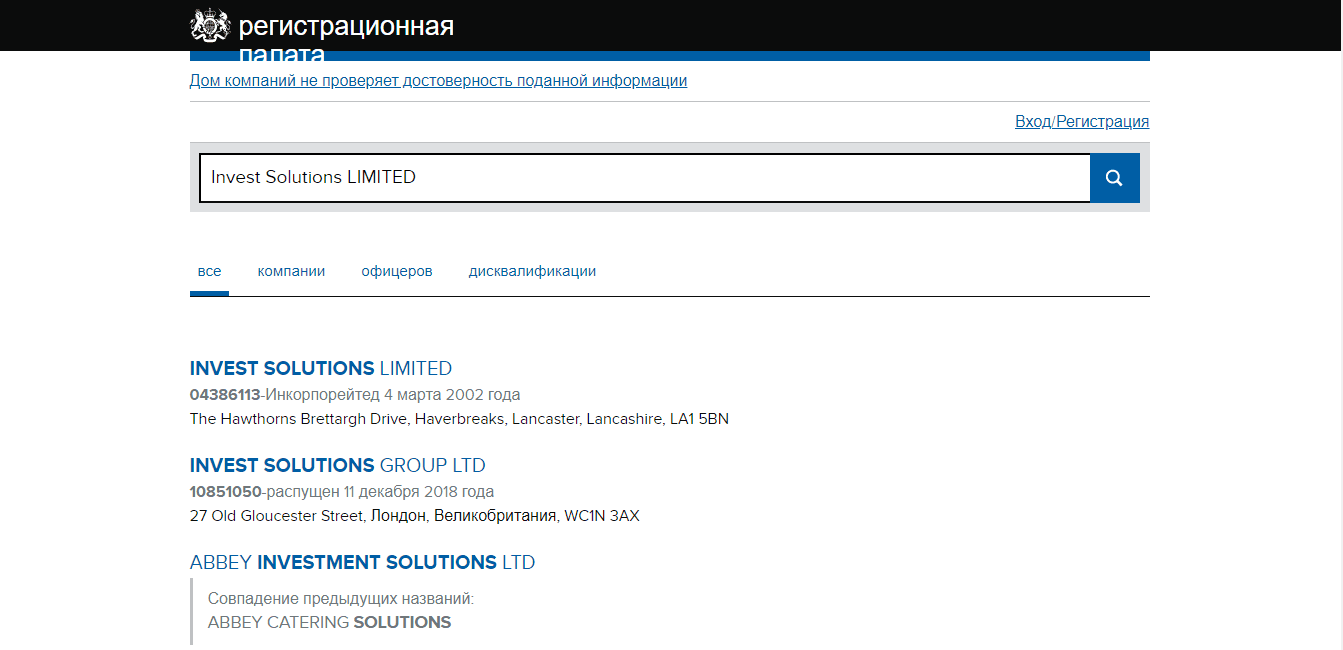
Task: Click the 'распущен 11 декабря 2018 года' status text
Action: click(380, 491)
